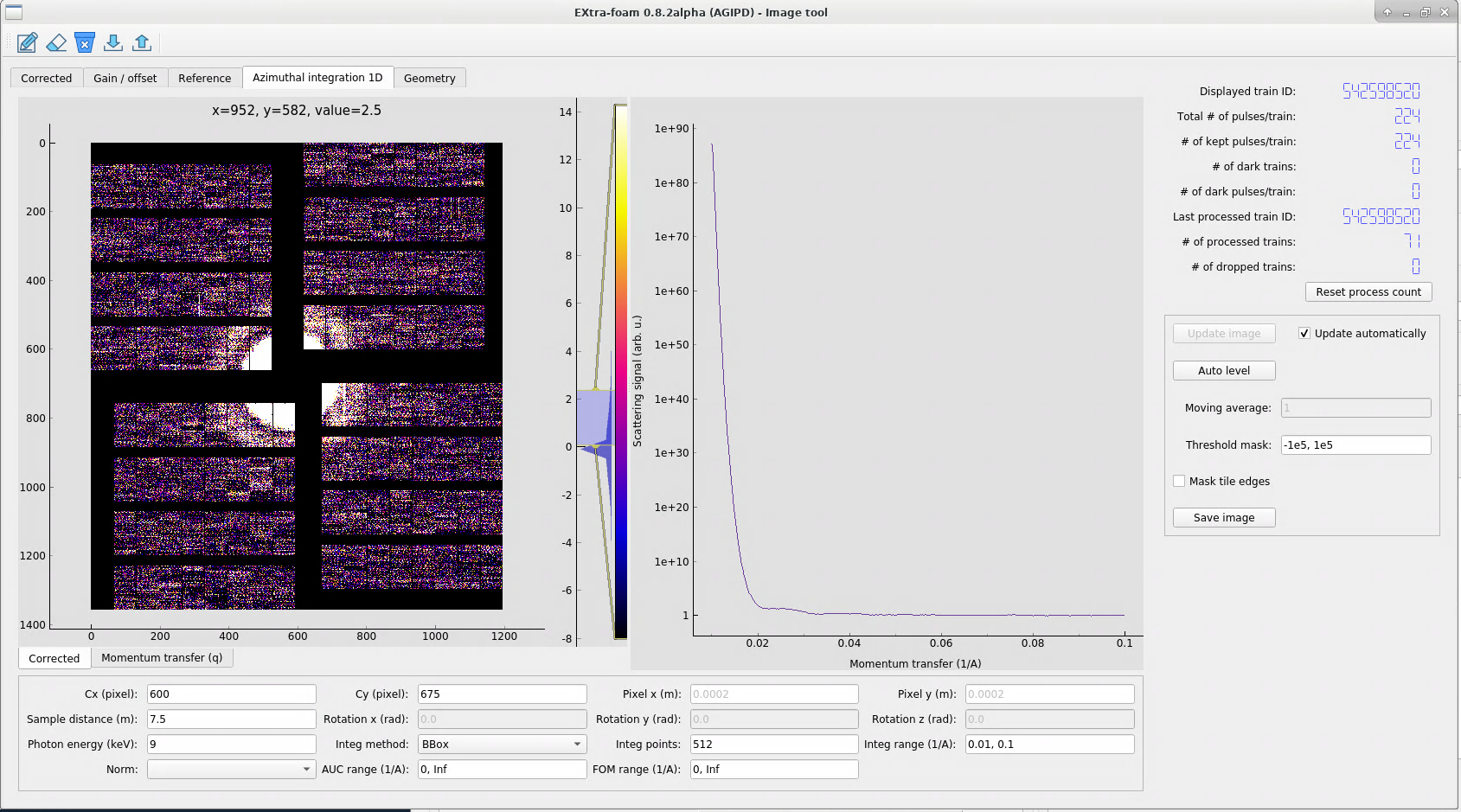
Task: Switch to the Geometry tab
Action: coord(430,78)
